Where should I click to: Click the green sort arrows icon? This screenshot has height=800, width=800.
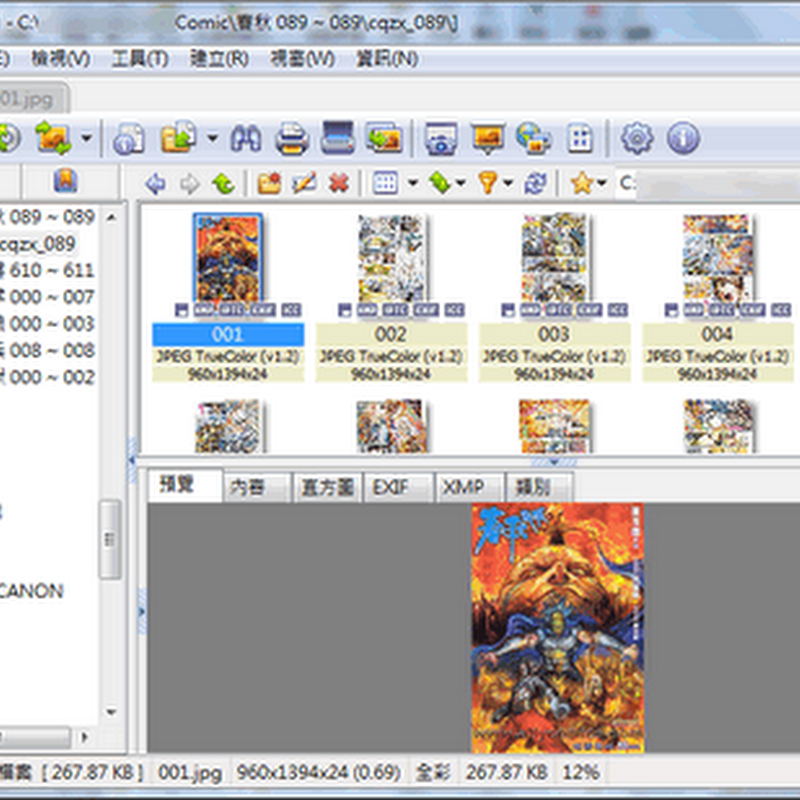coord(440,183)
